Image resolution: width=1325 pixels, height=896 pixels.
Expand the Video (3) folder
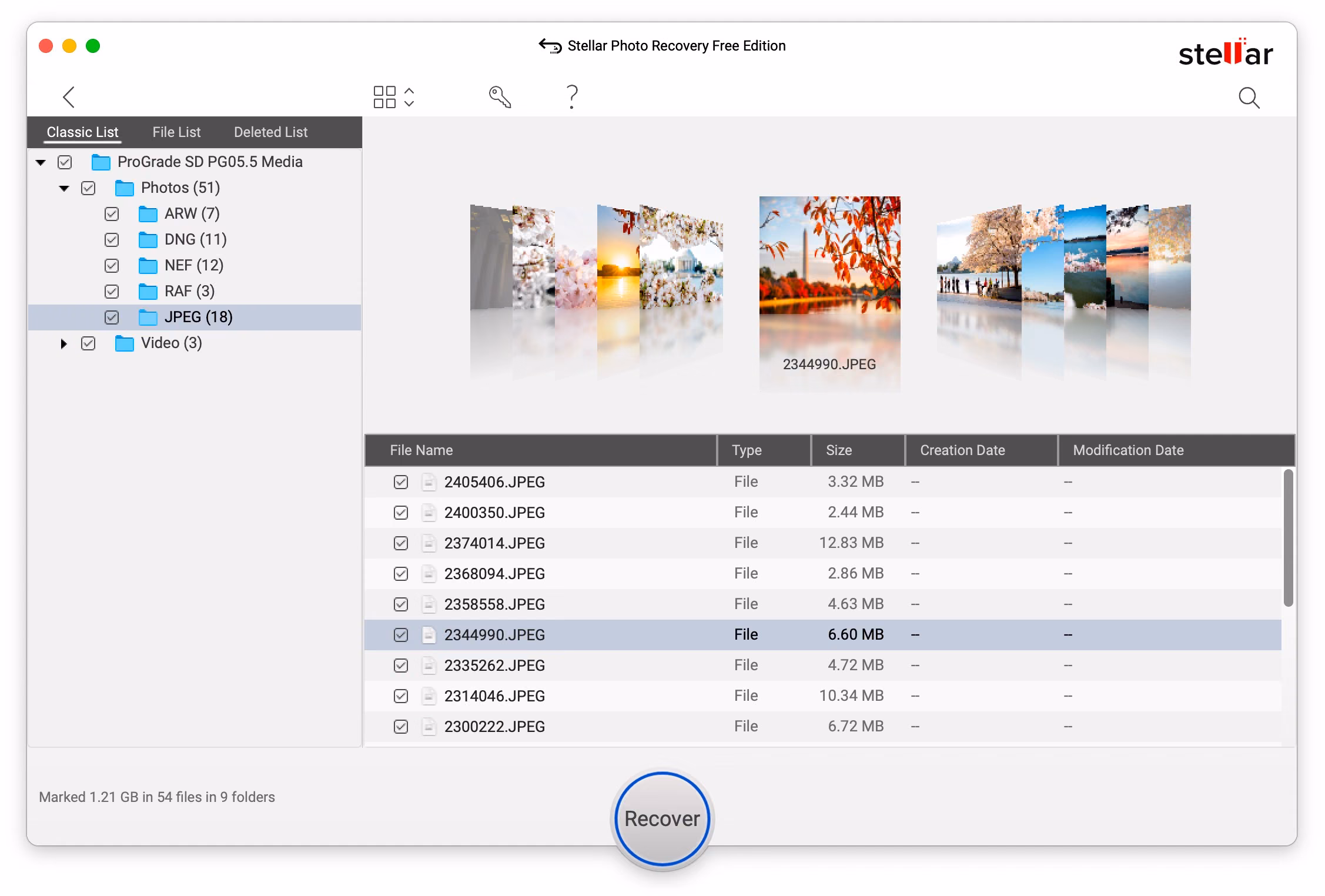click(x=63, y=343)
